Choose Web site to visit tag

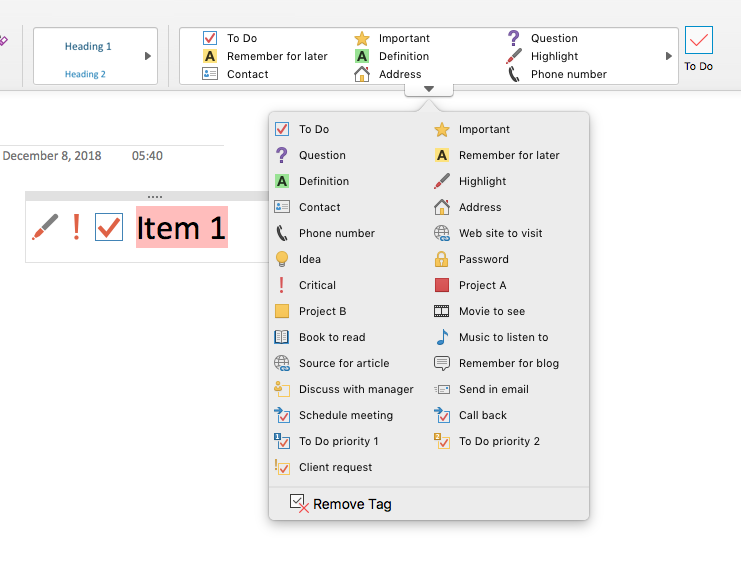point(488,233)
